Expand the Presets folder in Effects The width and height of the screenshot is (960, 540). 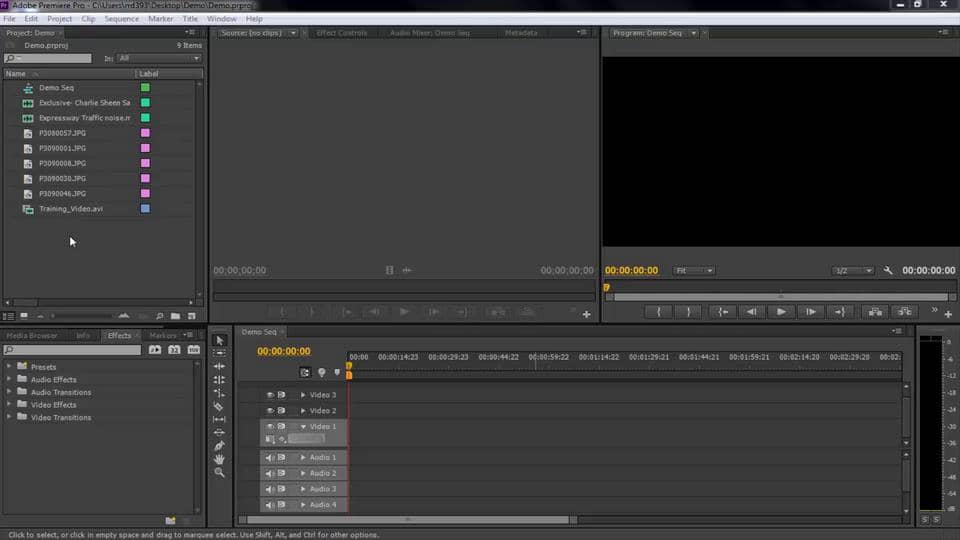[9, 366]
